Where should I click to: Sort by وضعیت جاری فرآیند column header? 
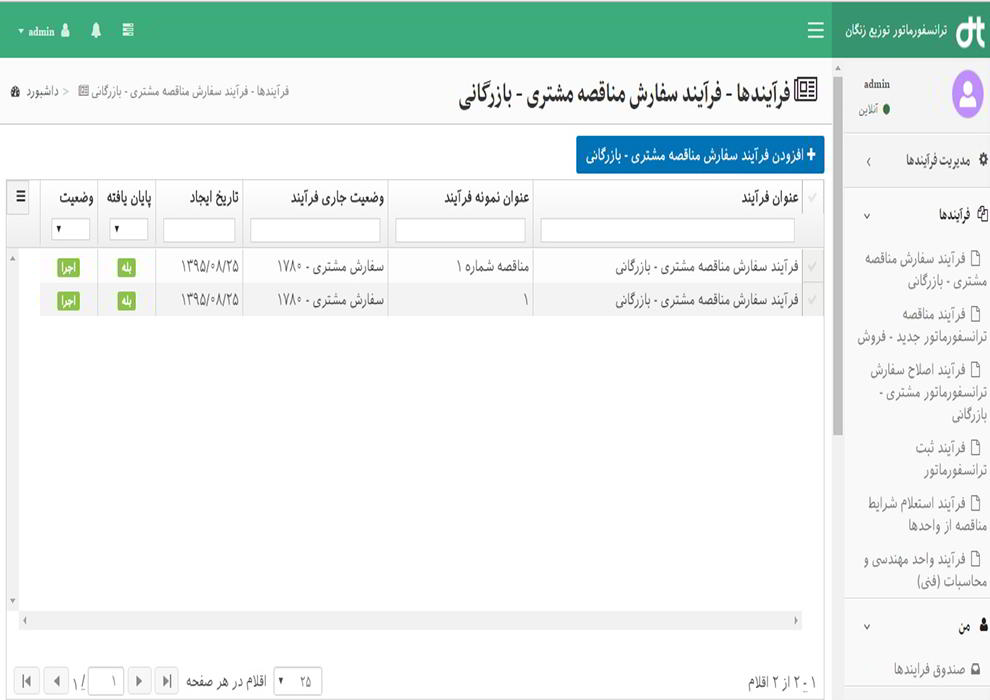[337, 198]
